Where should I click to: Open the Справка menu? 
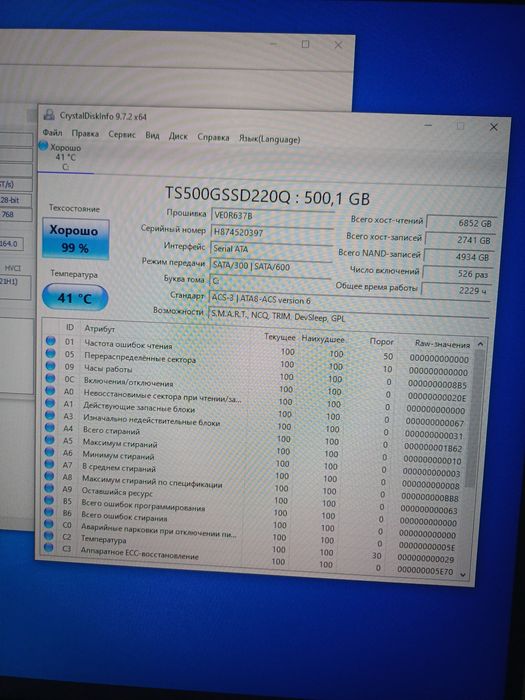pos(213,138)
